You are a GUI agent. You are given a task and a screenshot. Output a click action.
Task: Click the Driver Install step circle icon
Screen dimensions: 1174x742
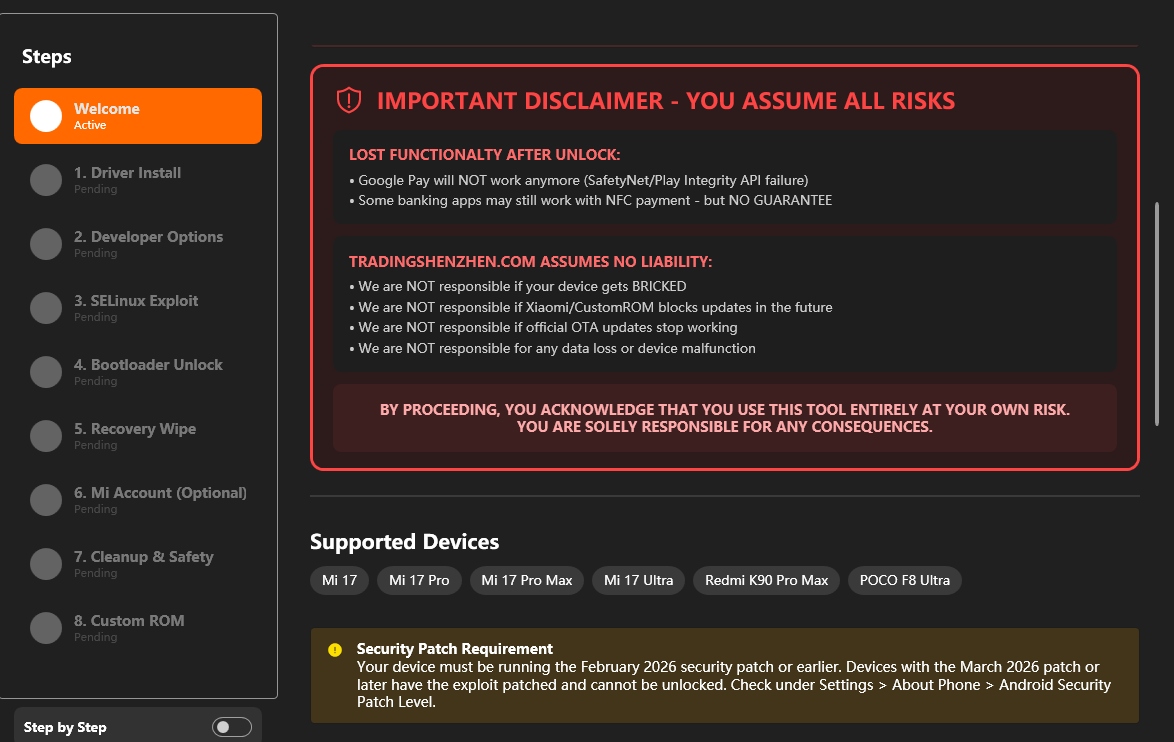pos(46,180)
